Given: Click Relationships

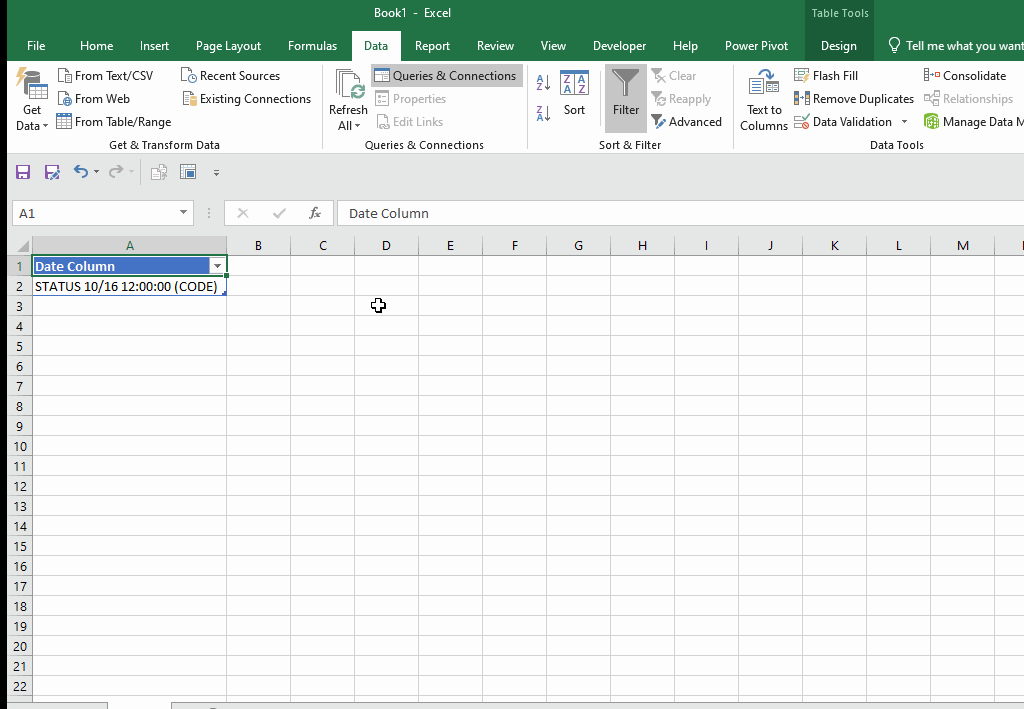Looking at the screenshot, I should [x=968, y=99].
